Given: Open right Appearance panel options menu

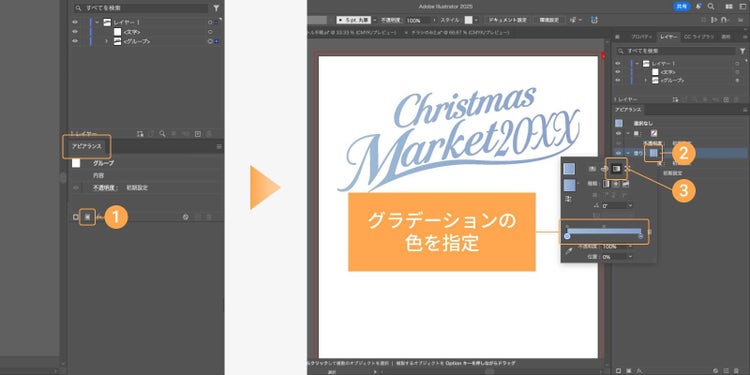Looking at the screenshot, I should tap(745, 110).
